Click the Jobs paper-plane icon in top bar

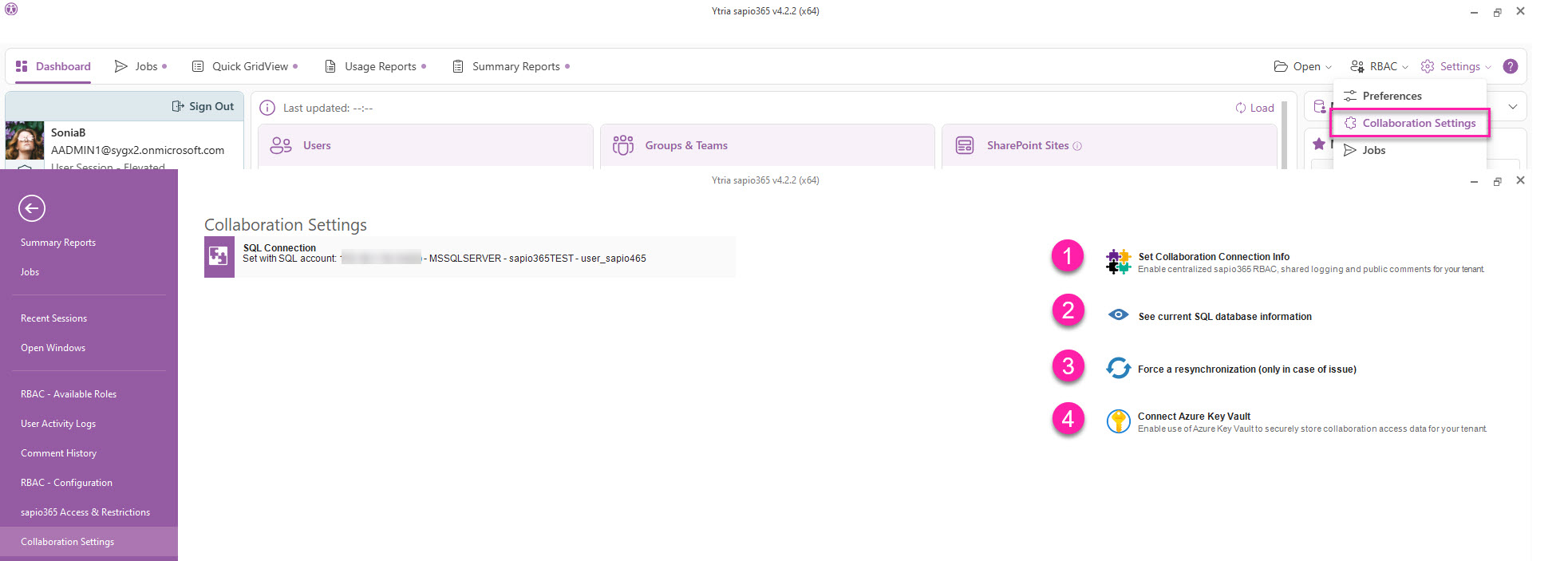point(121,66)
